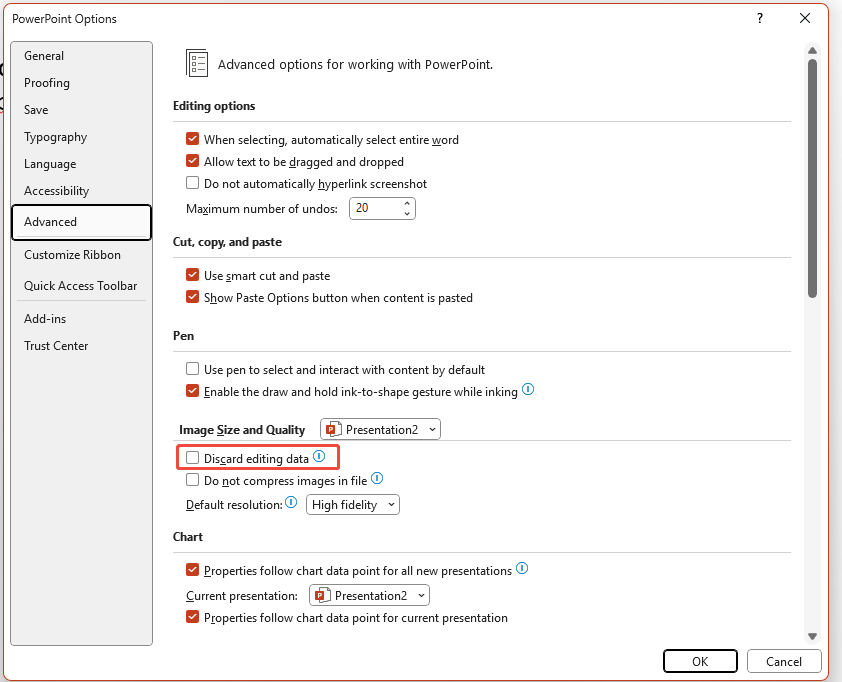Click the OK button
842x682 pixels.
(700, 661)
